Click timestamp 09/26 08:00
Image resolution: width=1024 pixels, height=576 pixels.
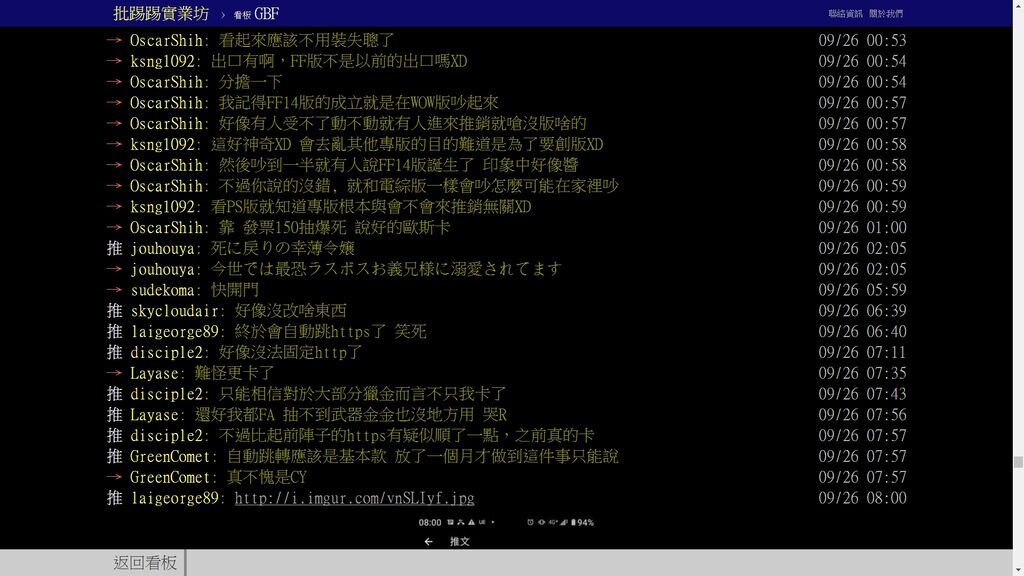click(x=862, y=498)
